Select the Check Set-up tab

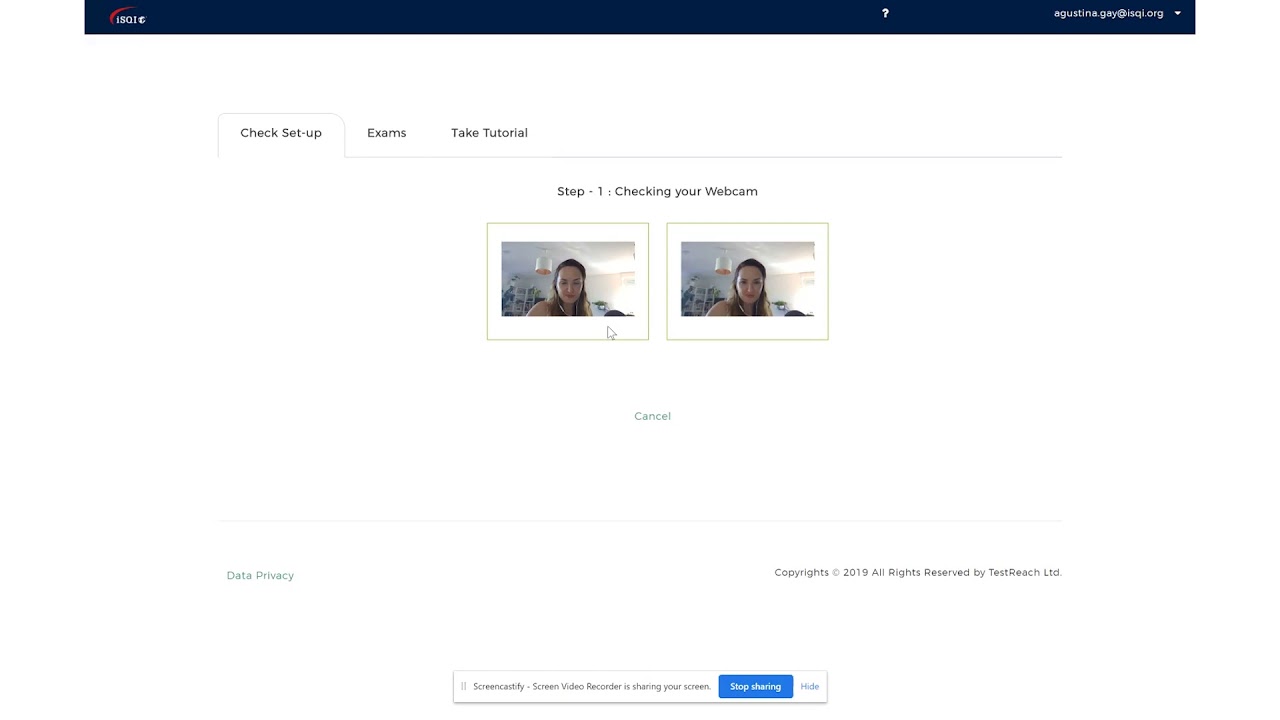pyautogui.click(x=281, y=133)
